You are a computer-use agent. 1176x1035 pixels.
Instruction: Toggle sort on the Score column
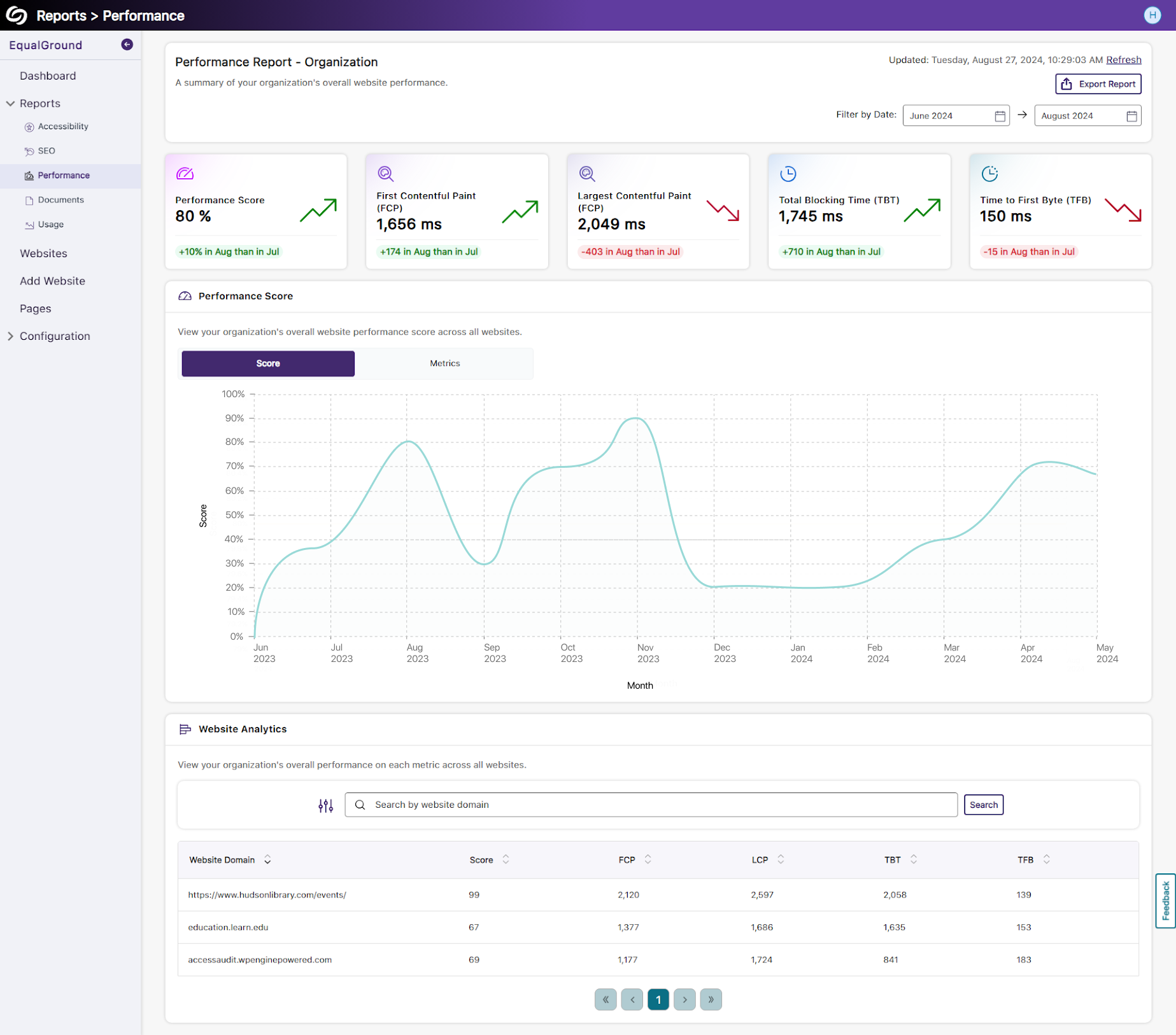(505, 859)
